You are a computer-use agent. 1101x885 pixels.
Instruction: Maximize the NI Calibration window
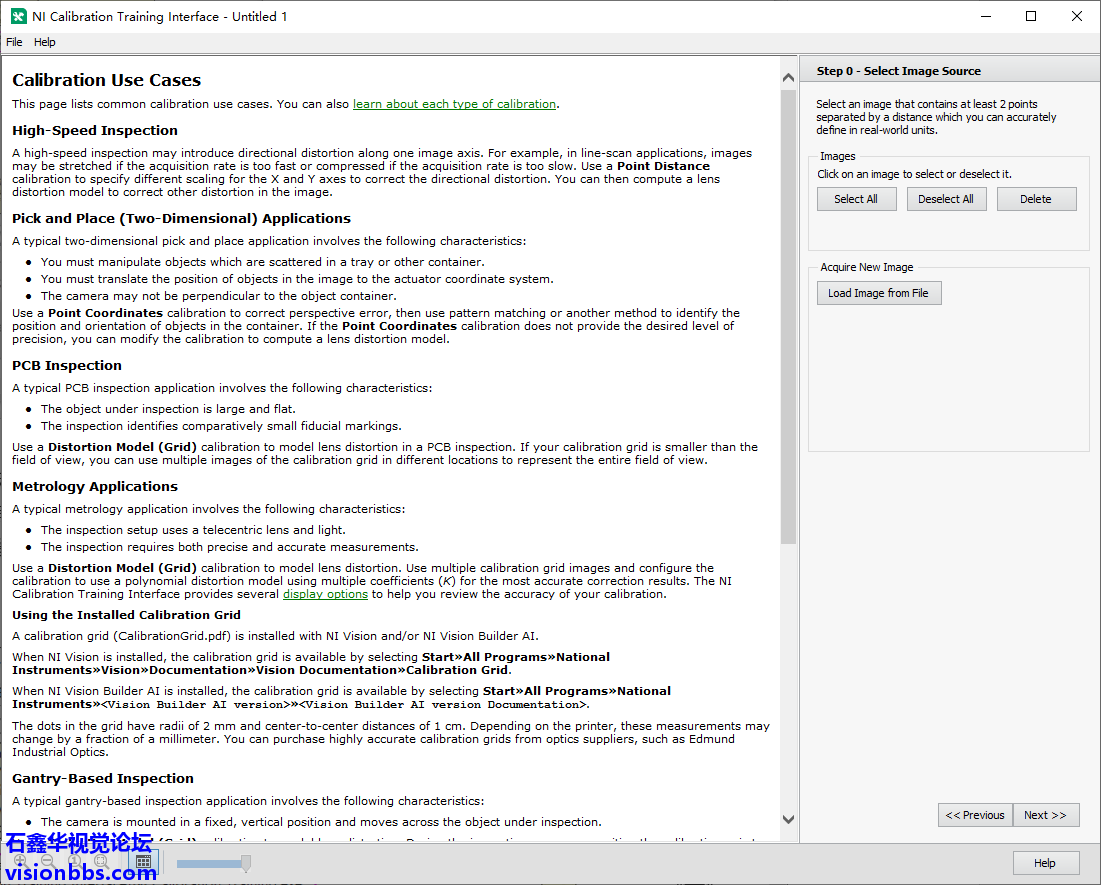pyautogui.click(x=1031, y=16)
